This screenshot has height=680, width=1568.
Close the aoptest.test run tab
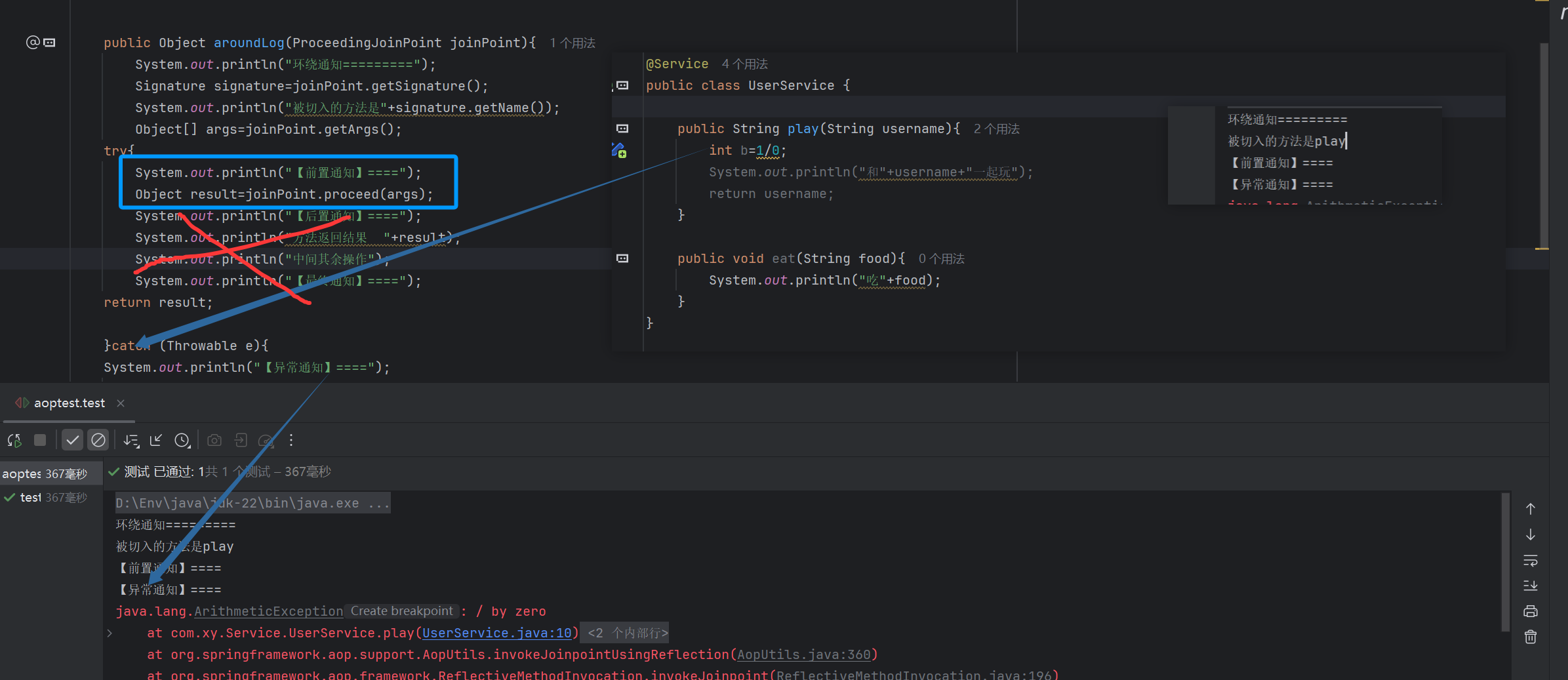tap(121, 403)
